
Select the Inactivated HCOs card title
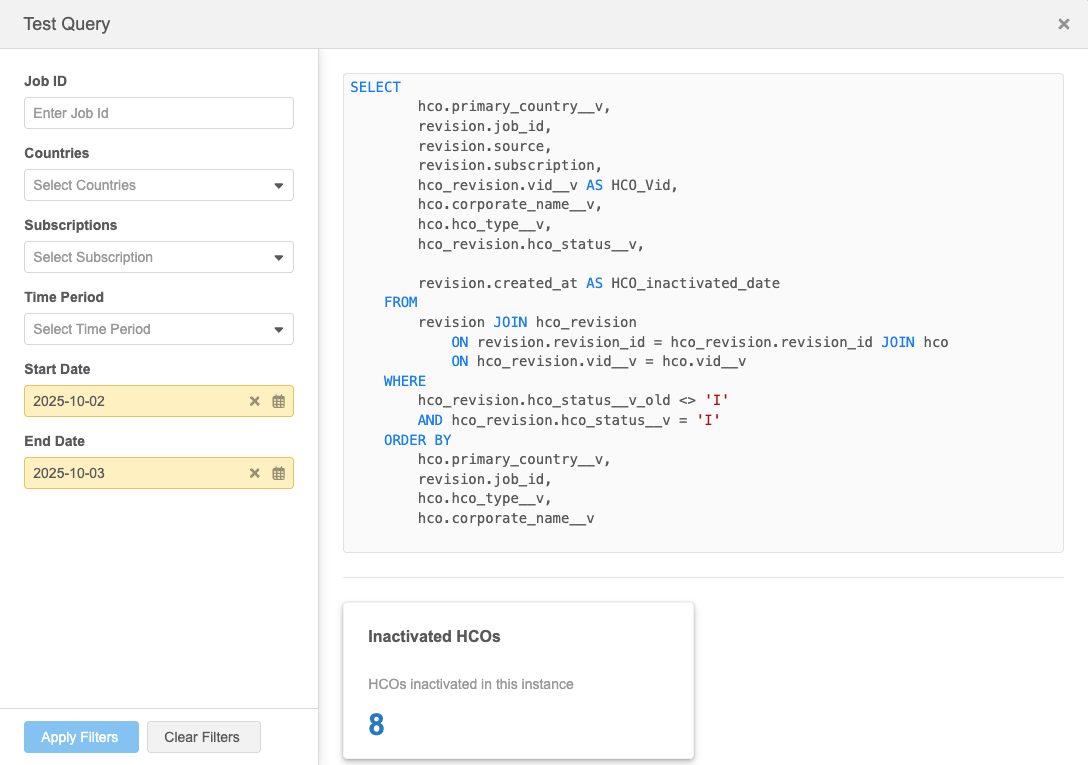coord(434,636)
